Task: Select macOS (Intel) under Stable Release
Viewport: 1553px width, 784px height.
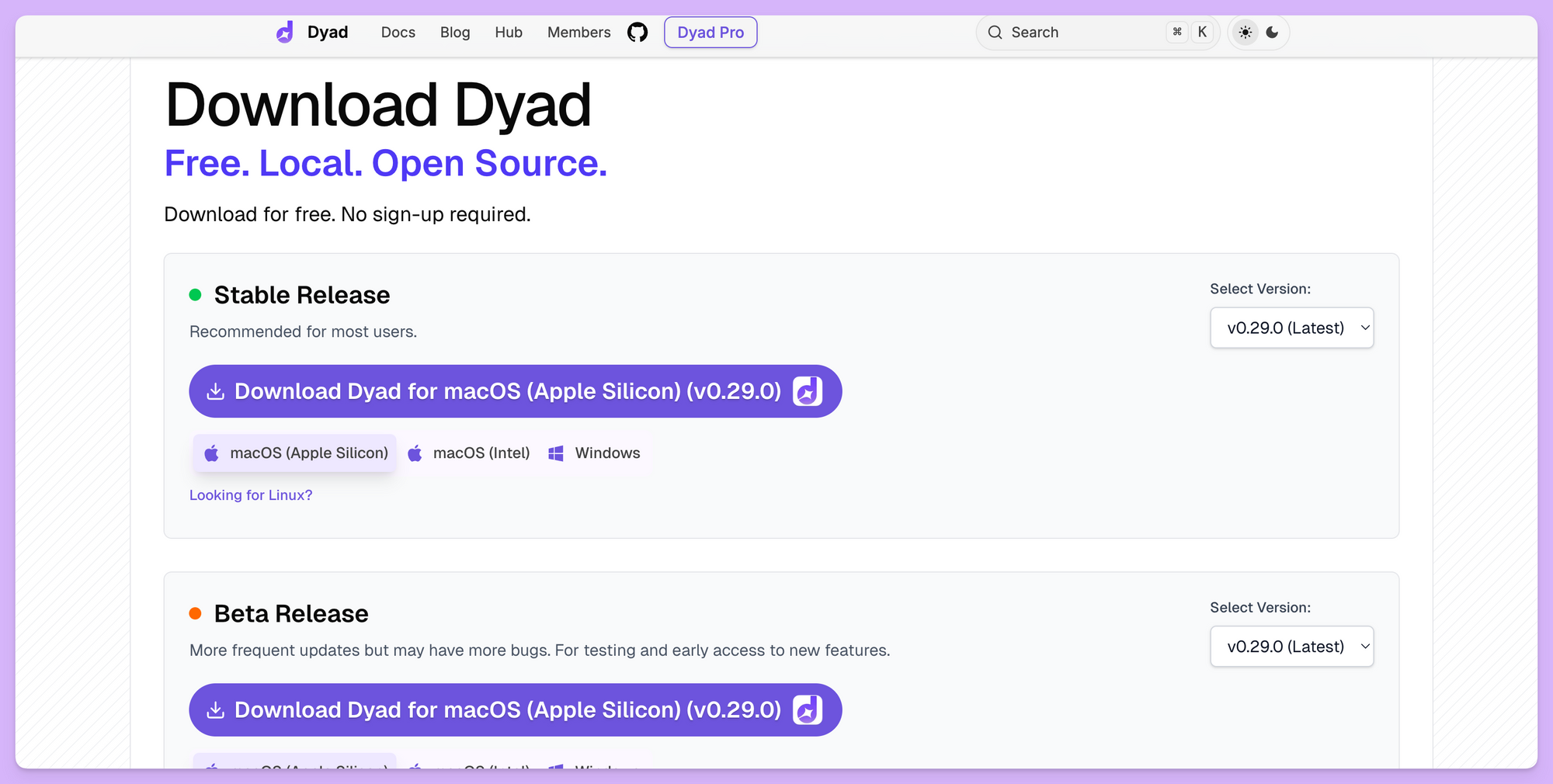Action: [x=469, y=453]
